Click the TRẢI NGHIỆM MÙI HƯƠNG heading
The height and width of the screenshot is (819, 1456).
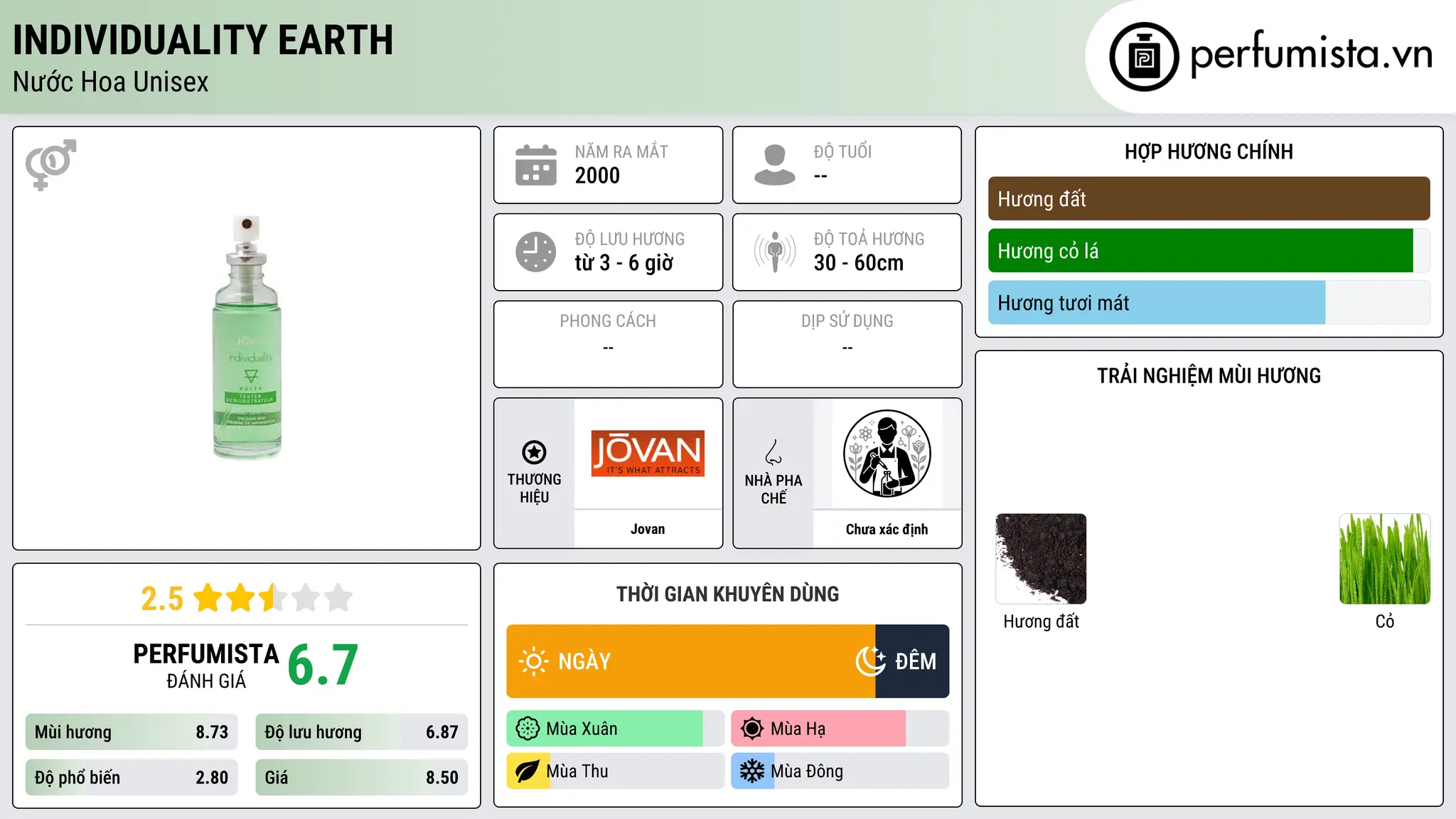point(1209,375)
